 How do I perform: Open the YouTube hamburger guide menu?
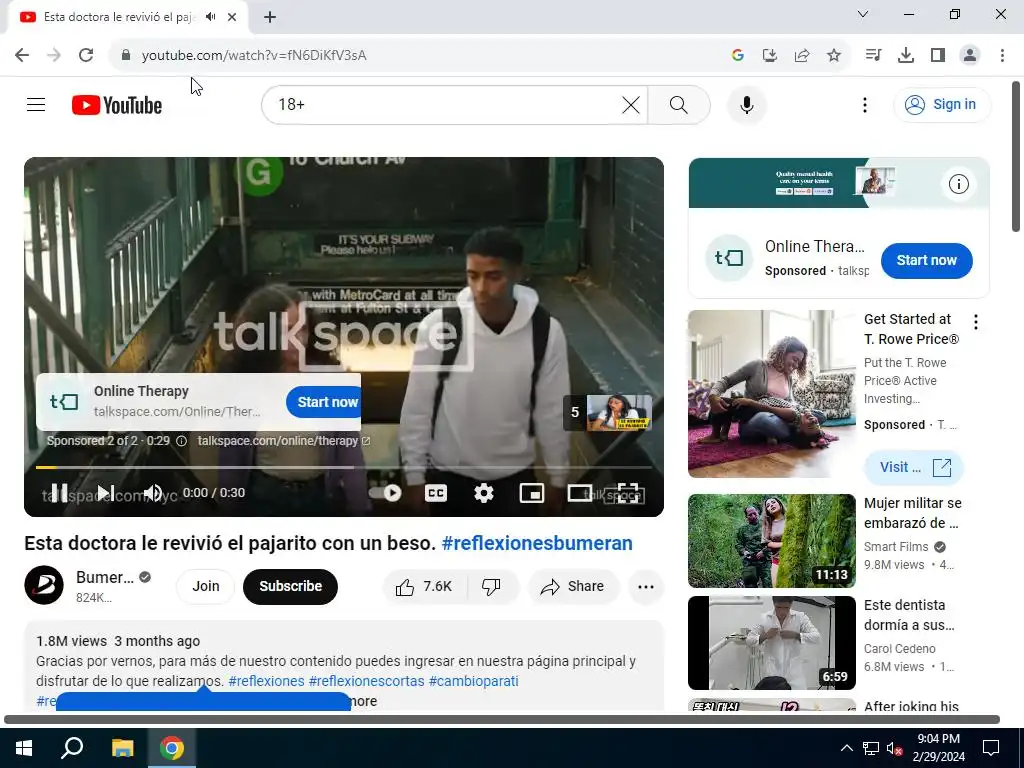tap(36, 104)
